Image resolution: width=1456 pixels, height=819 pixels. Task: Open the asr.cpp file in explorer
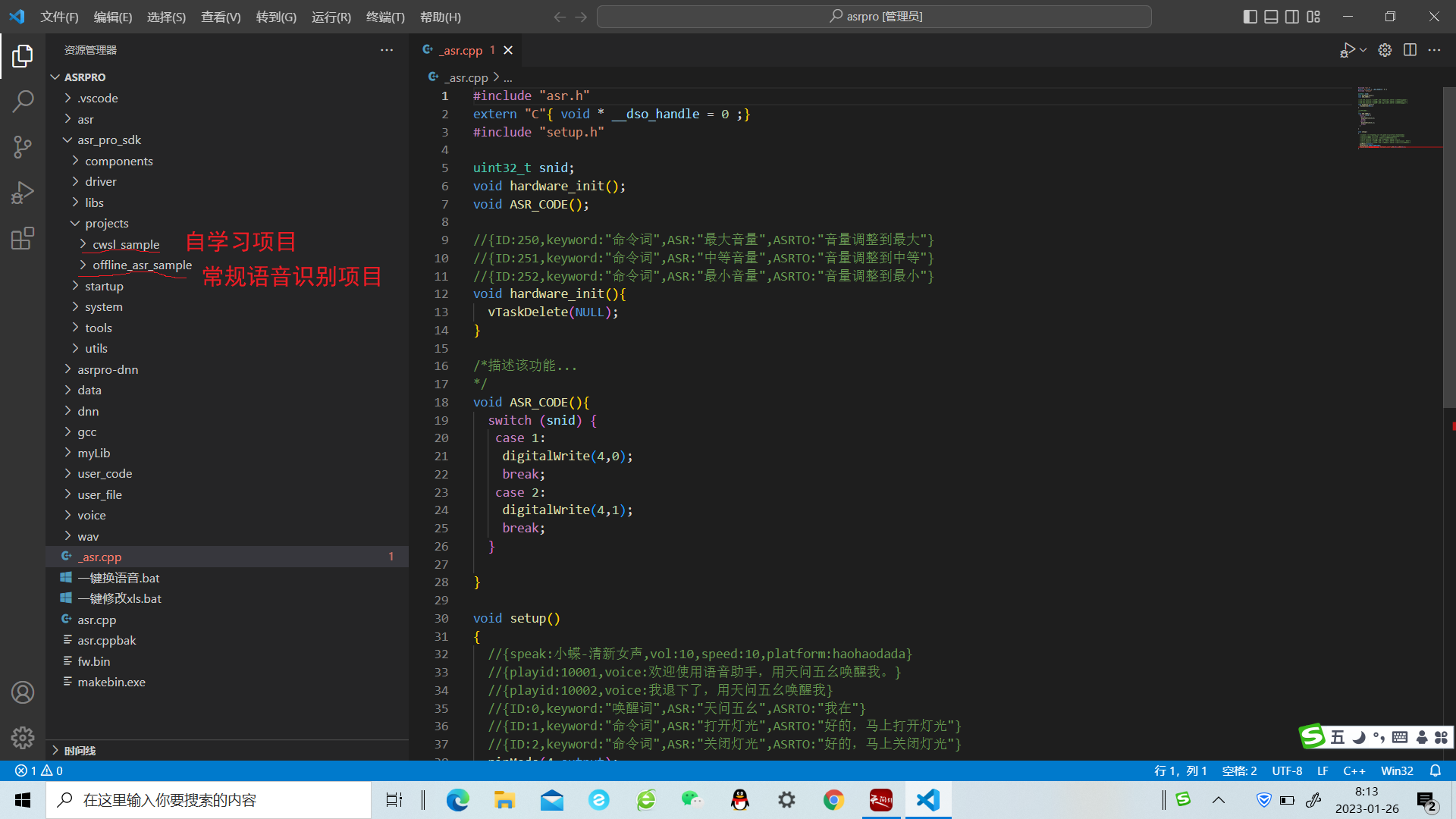(97, 620)
